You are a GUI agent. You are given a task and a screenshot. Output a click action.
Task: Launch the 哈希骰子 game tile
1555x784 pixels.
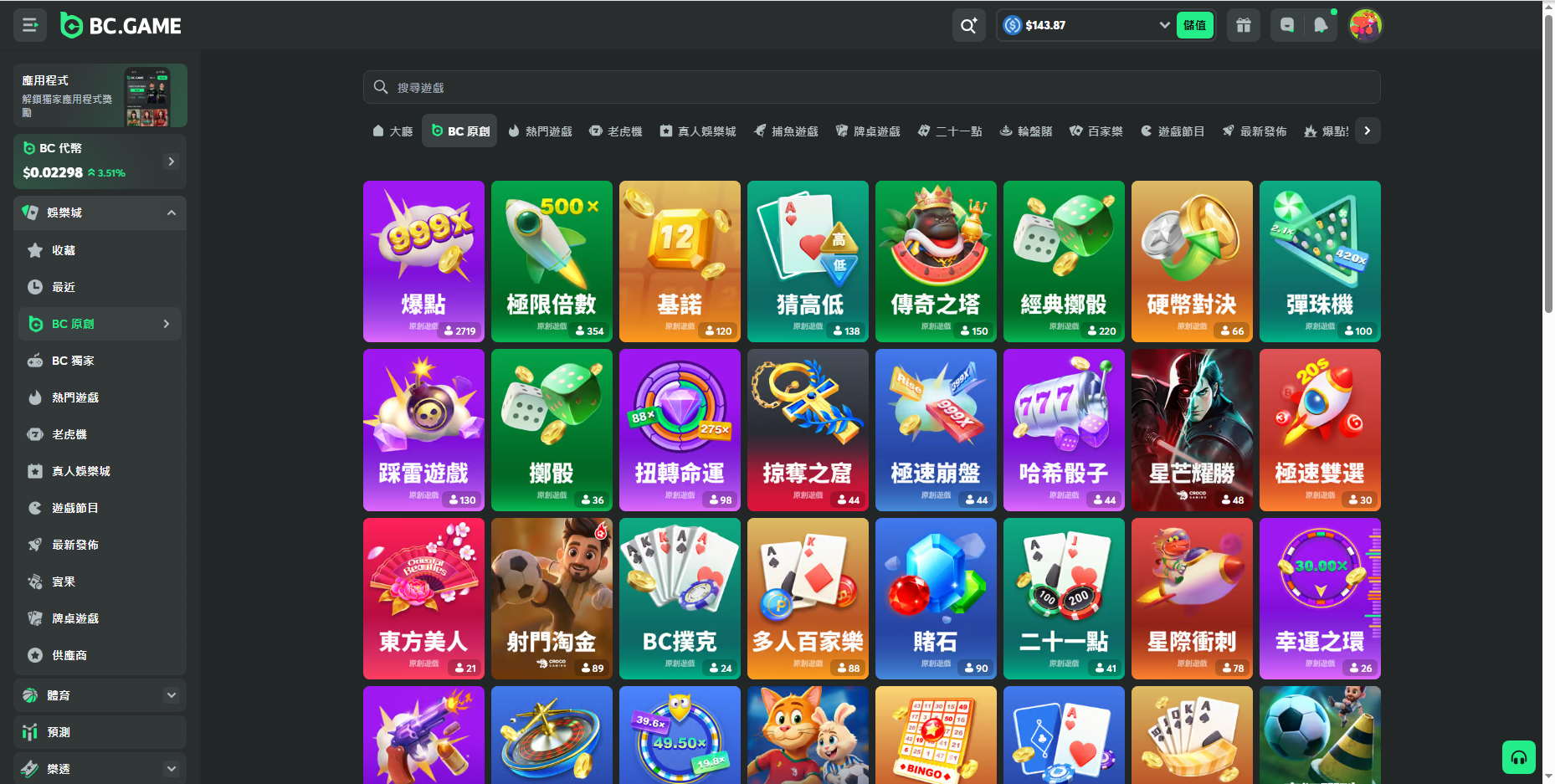pos(1064,430)
